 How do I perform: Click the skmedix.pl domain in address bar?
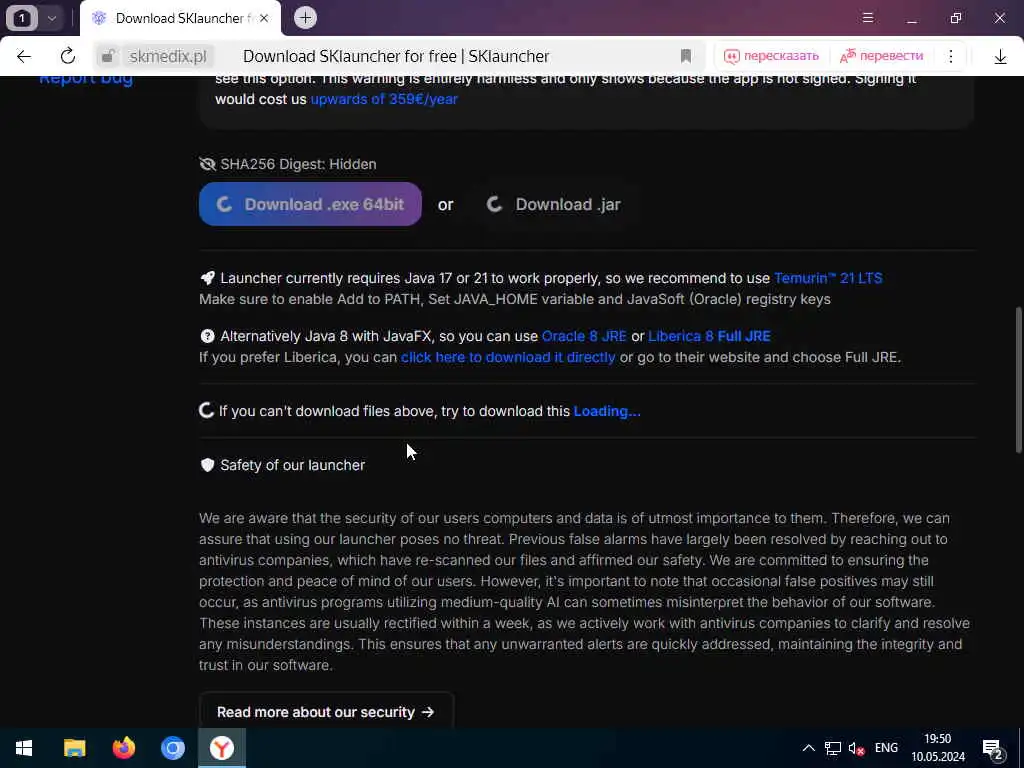(x=168, y=56)
